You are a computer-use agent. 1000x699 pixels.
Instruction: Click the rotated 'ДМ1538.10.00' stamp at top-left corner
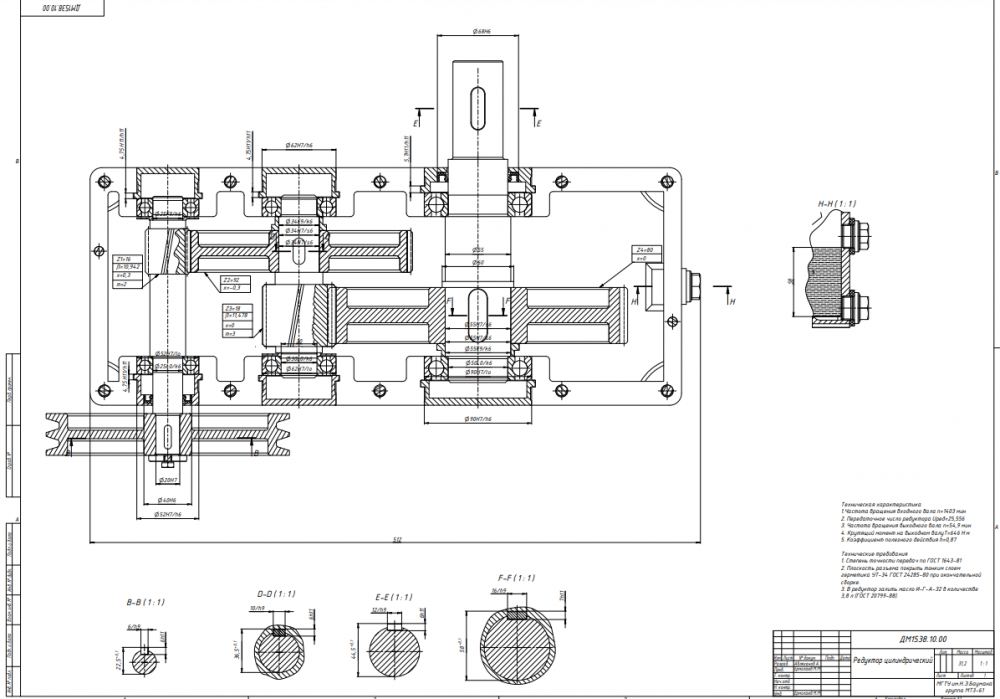point(62,8)
